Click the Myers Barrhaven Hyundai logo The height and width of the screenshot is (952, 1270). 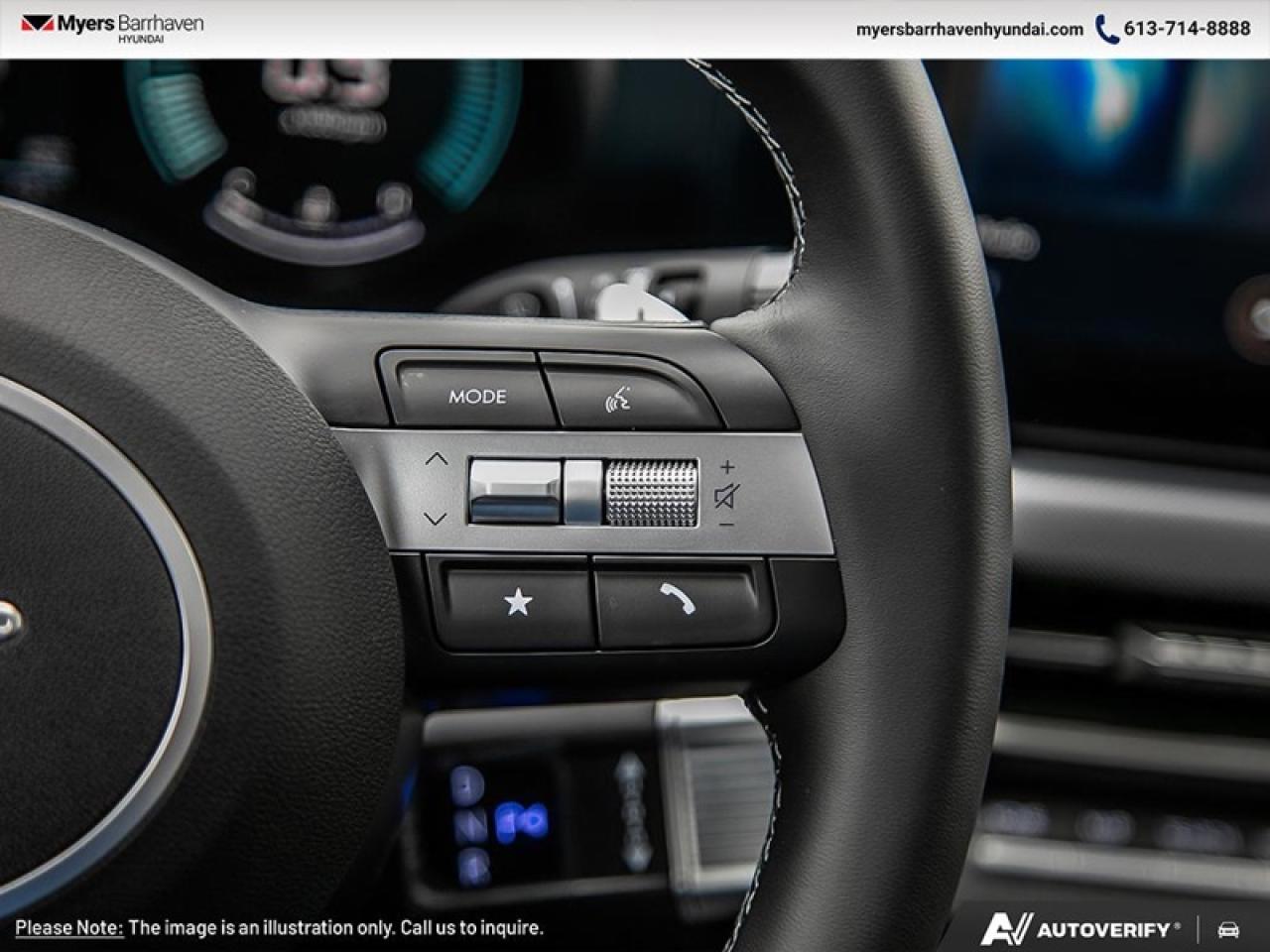point(111,28)
